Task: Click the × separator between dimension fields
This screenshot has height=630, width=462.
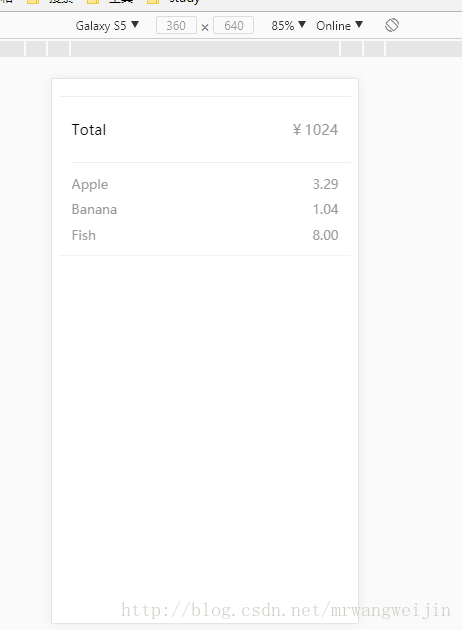Action: pyautogui.click(x=205, y=27)
